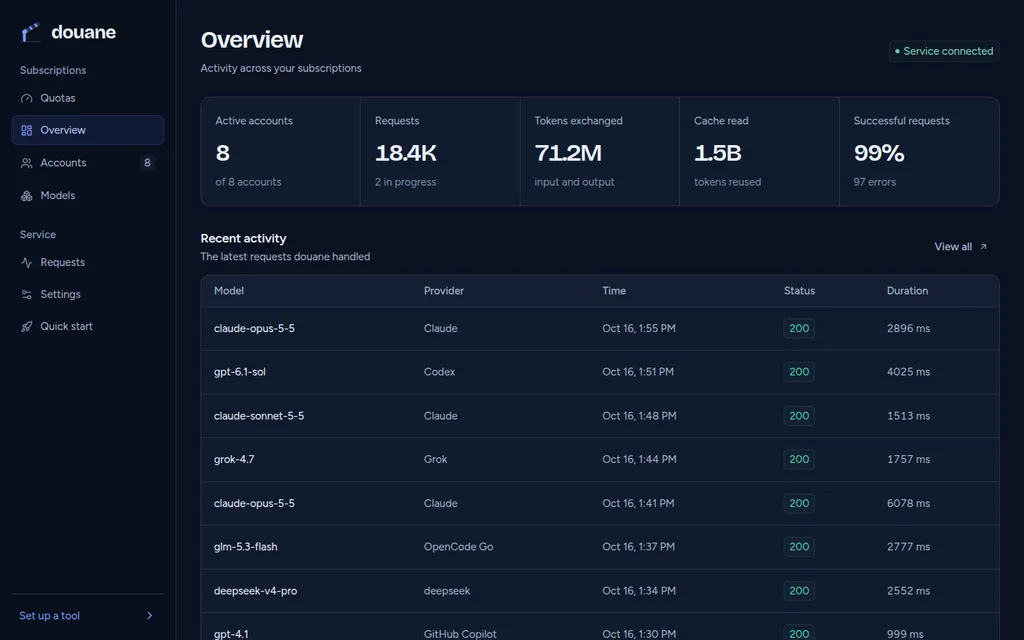This screenshot has height=640, width=1024.
Task: Click the douane brand name
Action: point(84,32)
